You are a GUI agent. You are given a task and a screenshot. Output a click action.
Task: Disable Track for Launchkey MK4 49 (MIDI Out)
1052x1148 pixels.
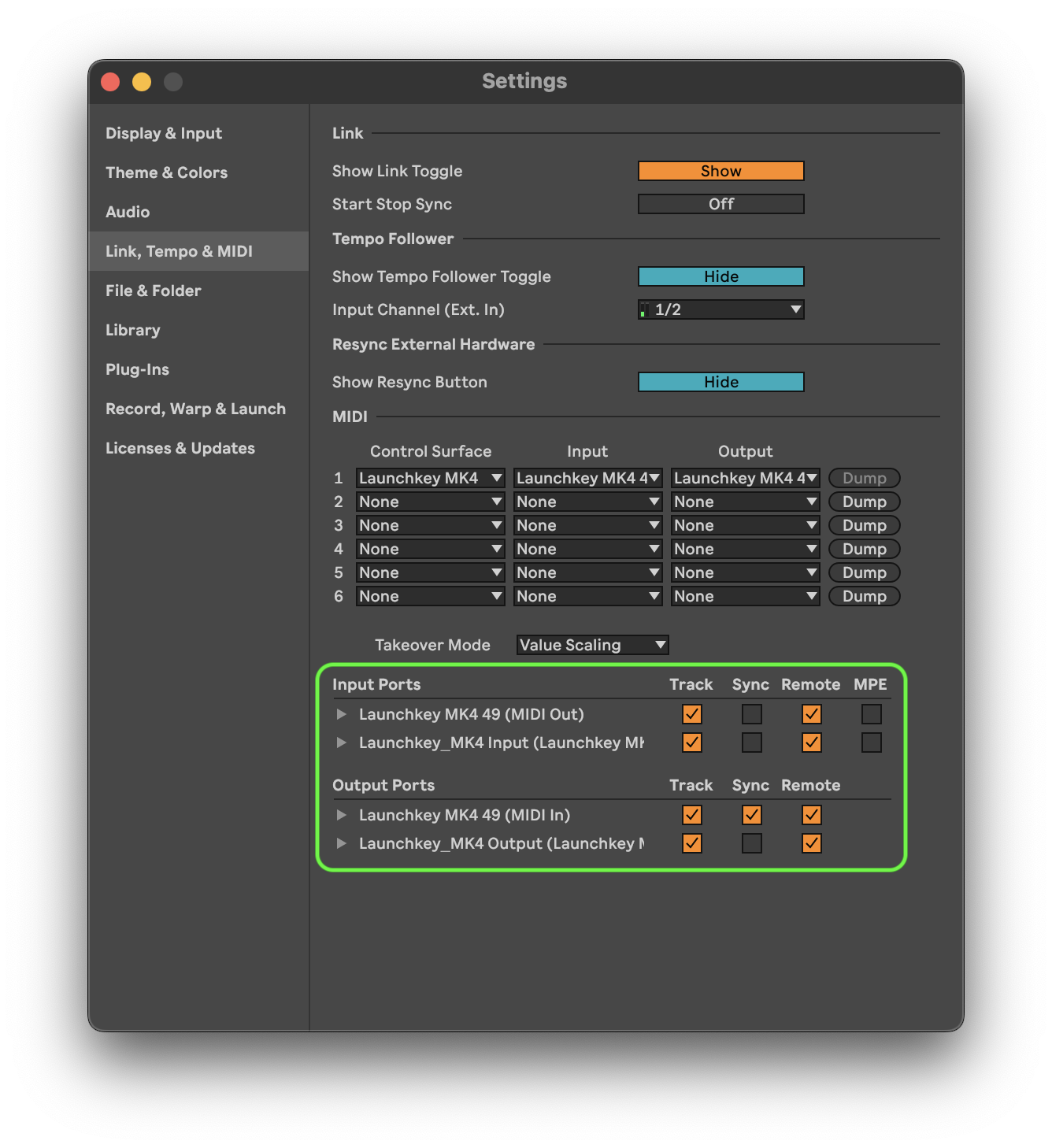coord(692,714)
